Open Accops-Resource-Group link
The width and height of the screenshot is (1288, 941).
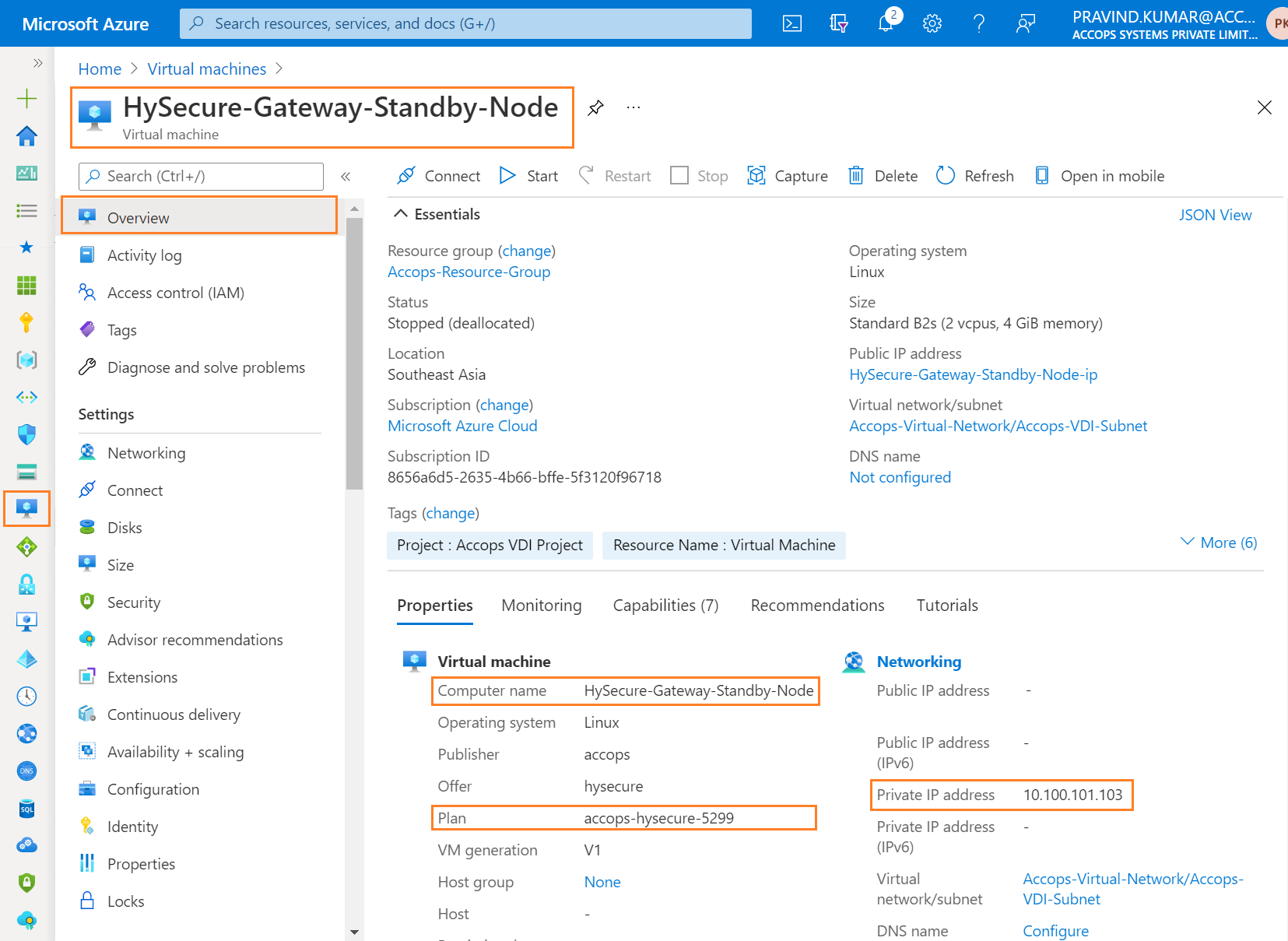coord(469,272)
